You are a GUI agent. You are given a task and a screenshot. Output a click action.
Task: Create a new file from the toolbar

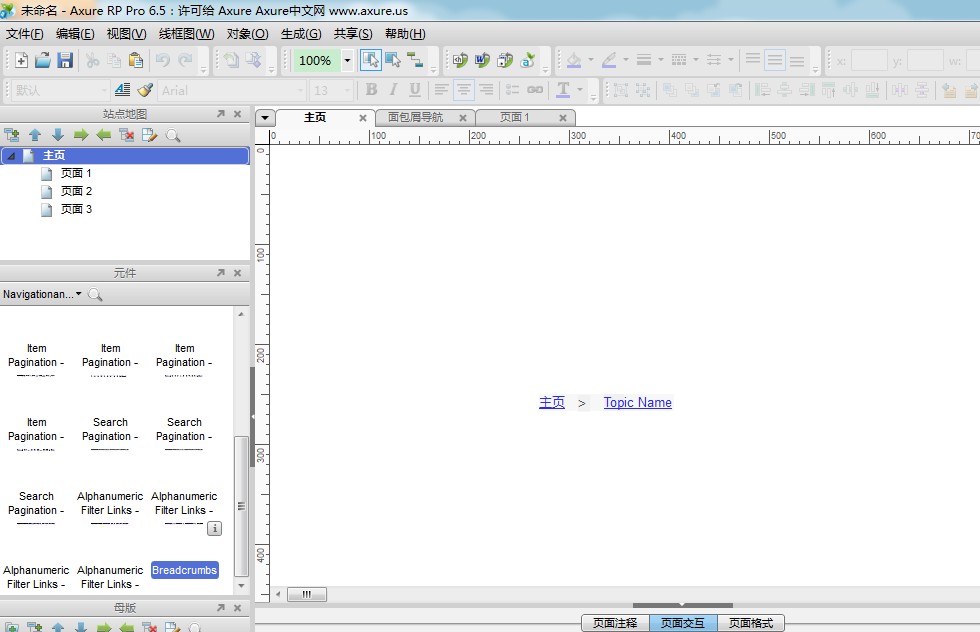20,60
